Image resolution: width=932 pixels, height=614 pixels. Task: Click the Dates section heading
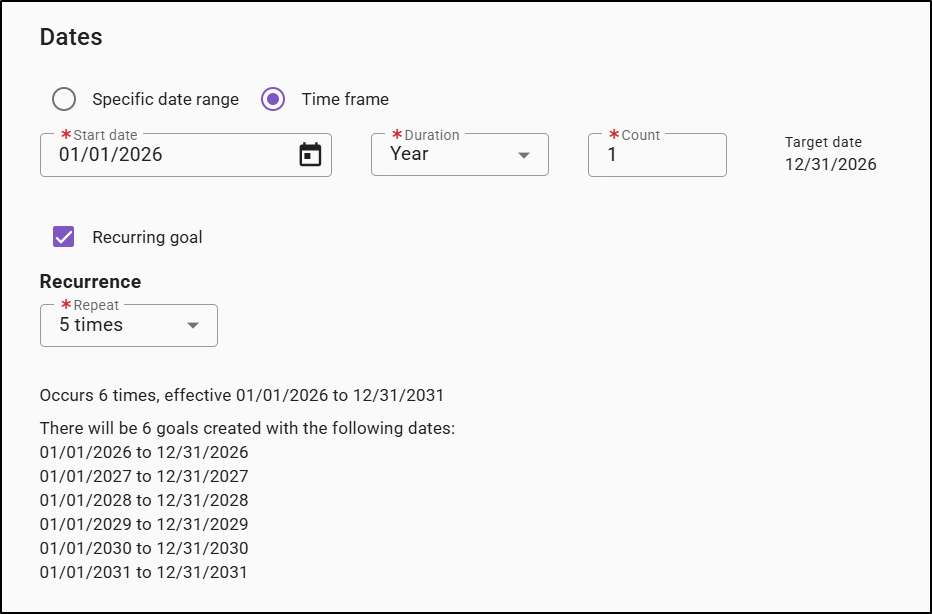(x=69, y=37)
